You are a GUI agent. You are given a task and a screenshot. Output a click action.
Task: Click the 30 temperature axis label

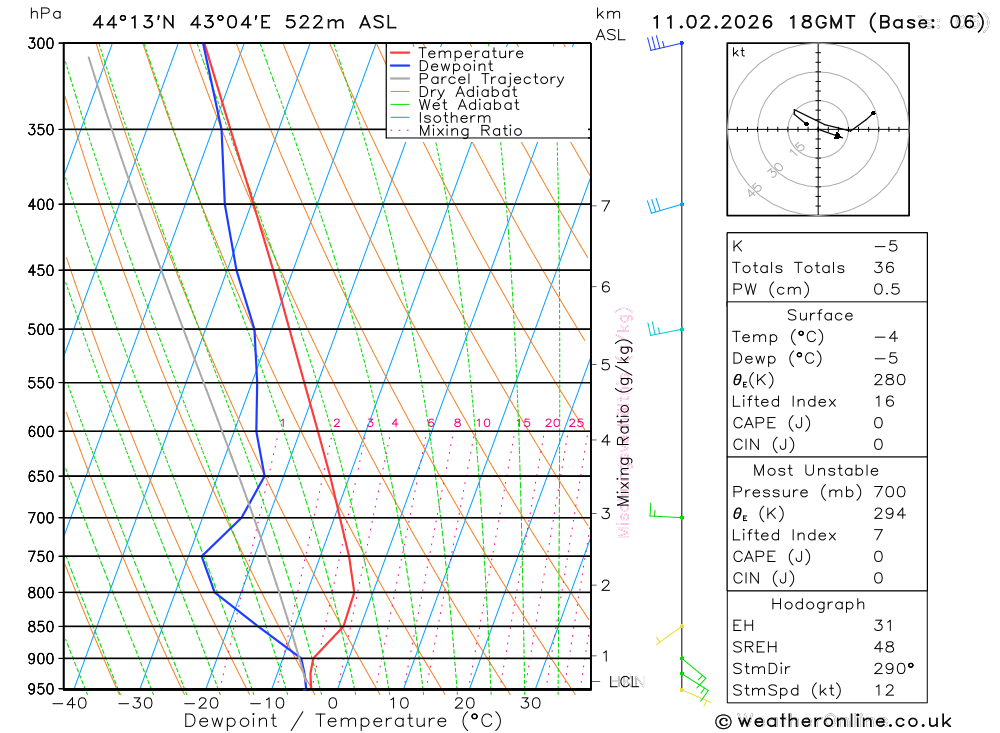(531, 704)
